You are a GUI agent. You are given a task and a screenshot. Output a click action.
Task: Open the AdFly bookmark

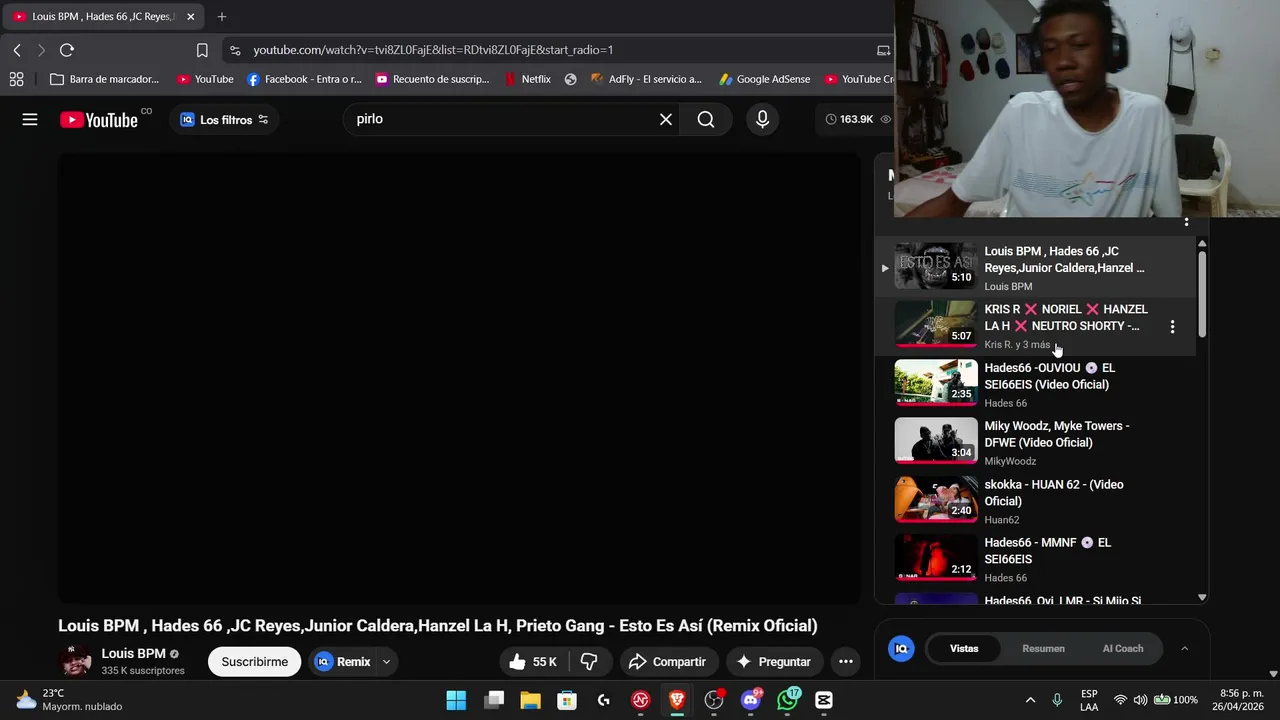pos(646,79)
